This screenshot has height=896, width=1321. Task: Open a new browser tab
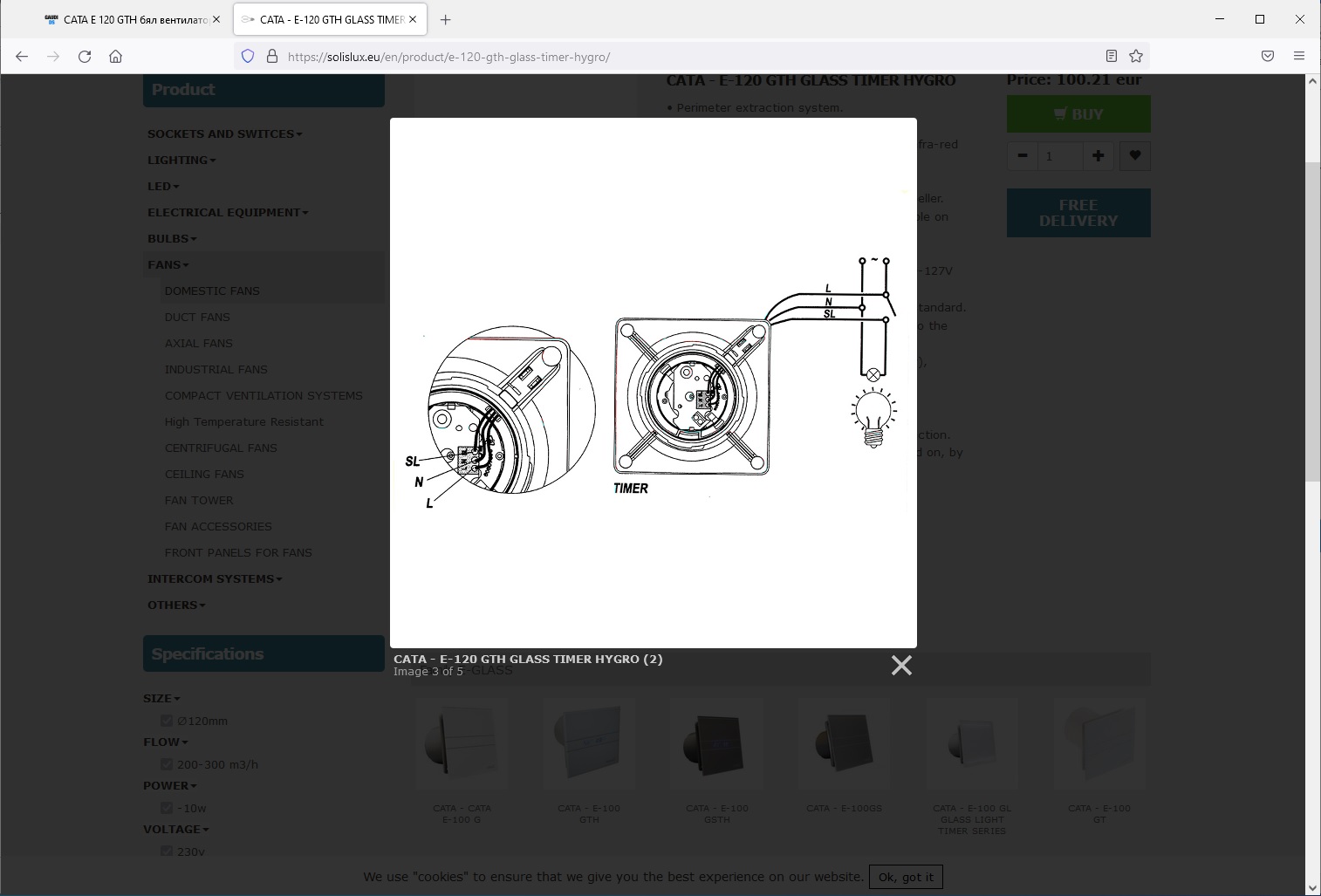(x=445, y=19)
